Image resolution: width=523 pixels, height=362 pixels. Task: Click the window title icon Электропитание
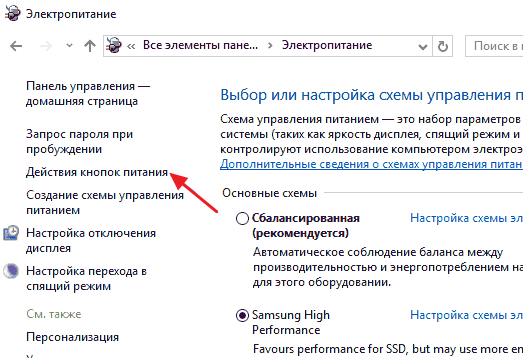(x=12, y=13)
